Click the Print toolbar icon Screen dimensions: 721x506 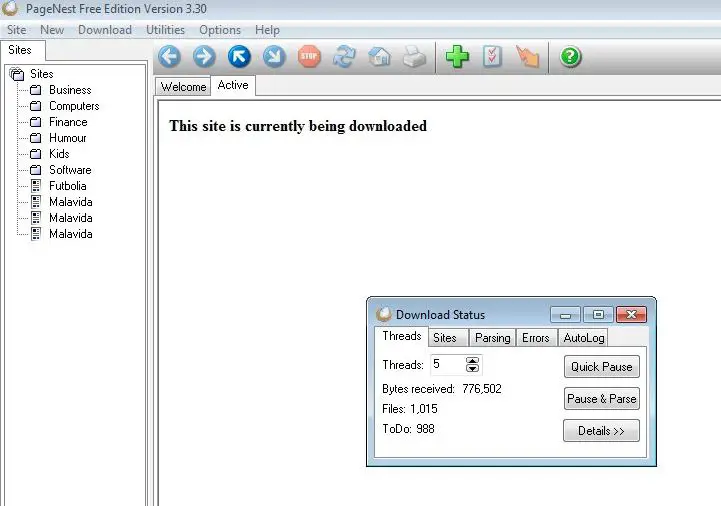coord(414,58)
